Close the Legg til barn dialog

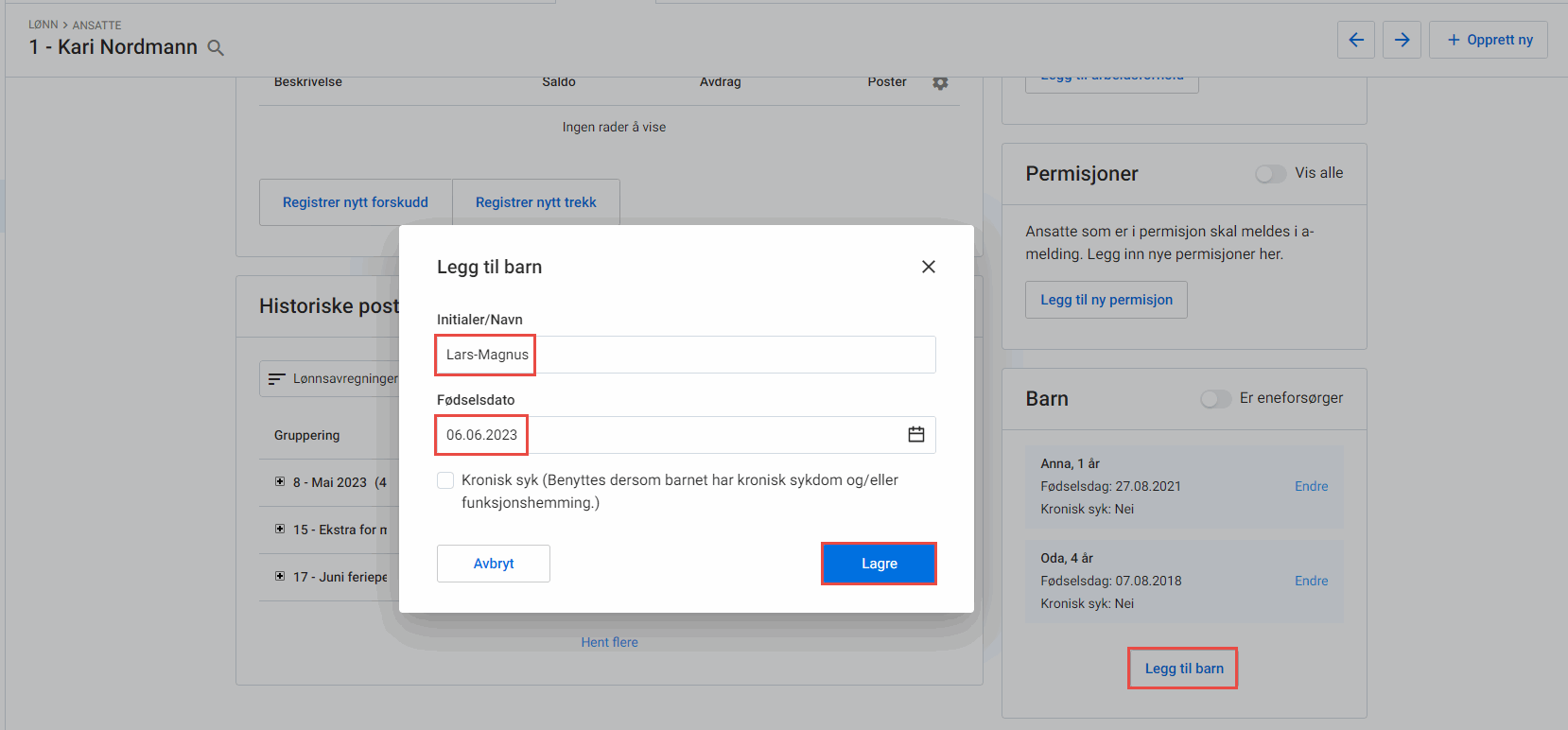tap(928, 267)
